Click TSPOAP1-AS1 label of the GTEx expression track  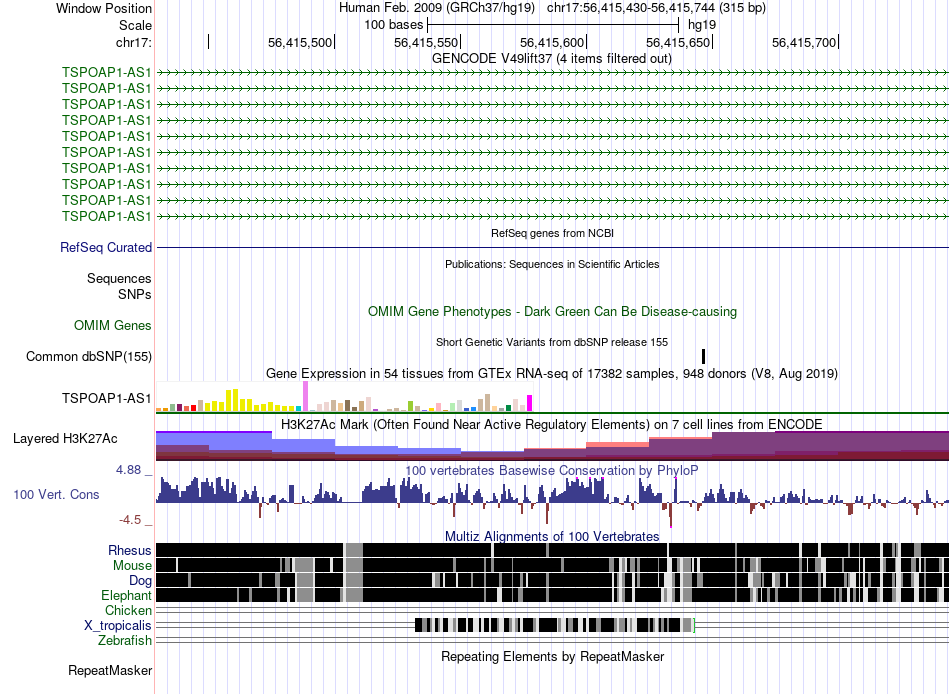tap(106, 398)
